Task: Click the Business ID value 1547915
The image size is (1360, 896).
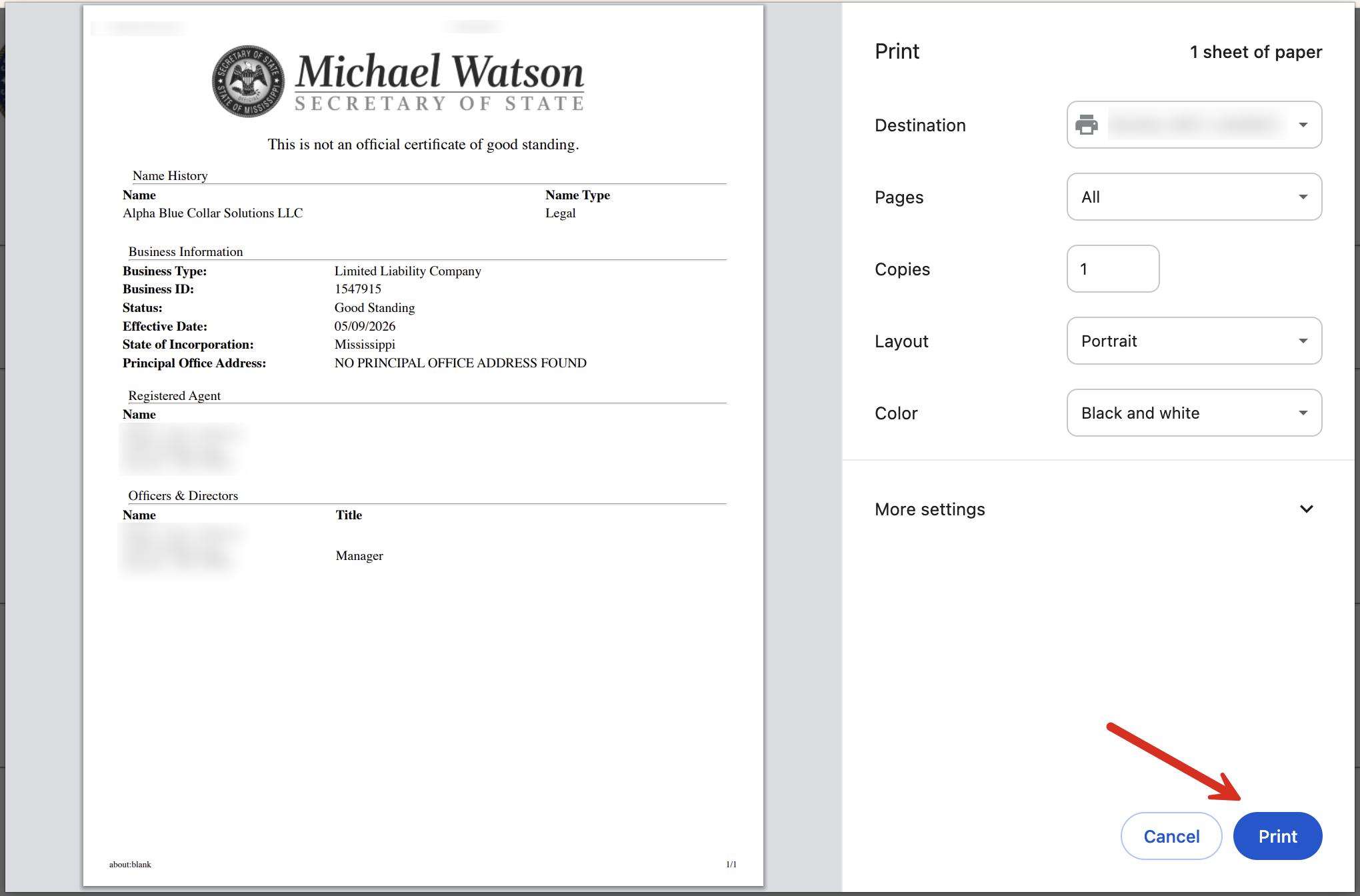Action: tap(358, 289)
